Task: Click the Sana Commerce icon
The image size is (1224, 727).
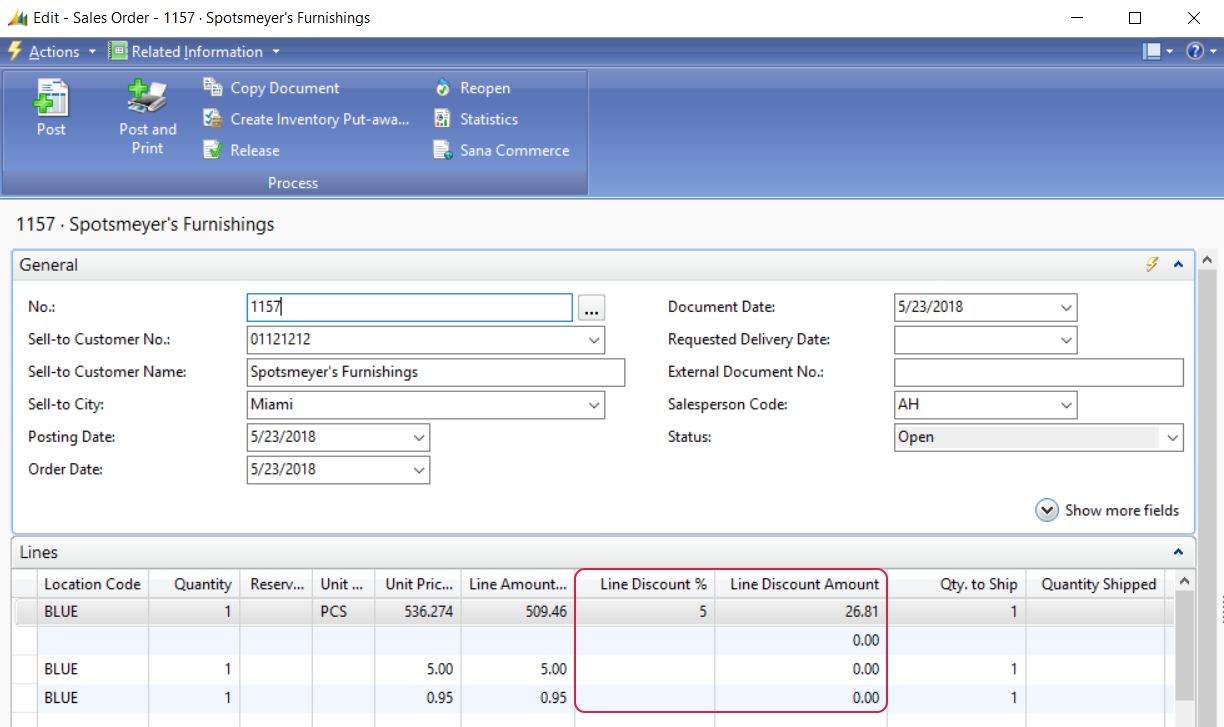Action: coord(442,150)
